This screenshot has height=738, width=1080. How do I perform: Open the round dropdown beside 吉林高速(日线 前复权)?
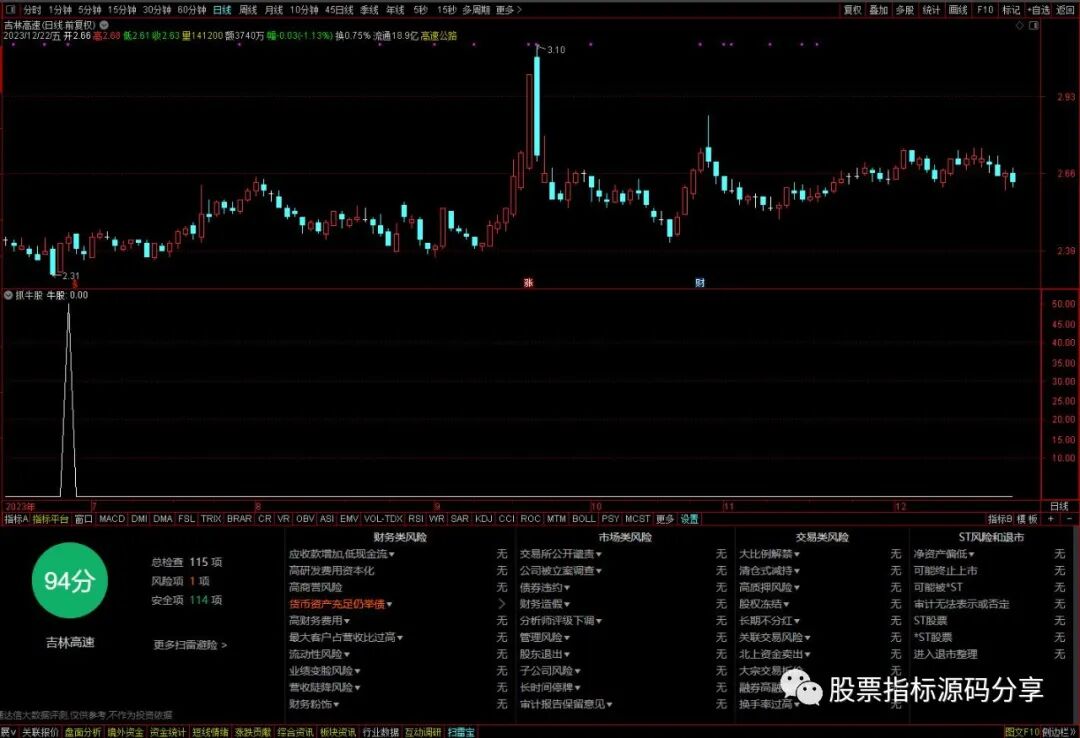[x=104, y=25]
